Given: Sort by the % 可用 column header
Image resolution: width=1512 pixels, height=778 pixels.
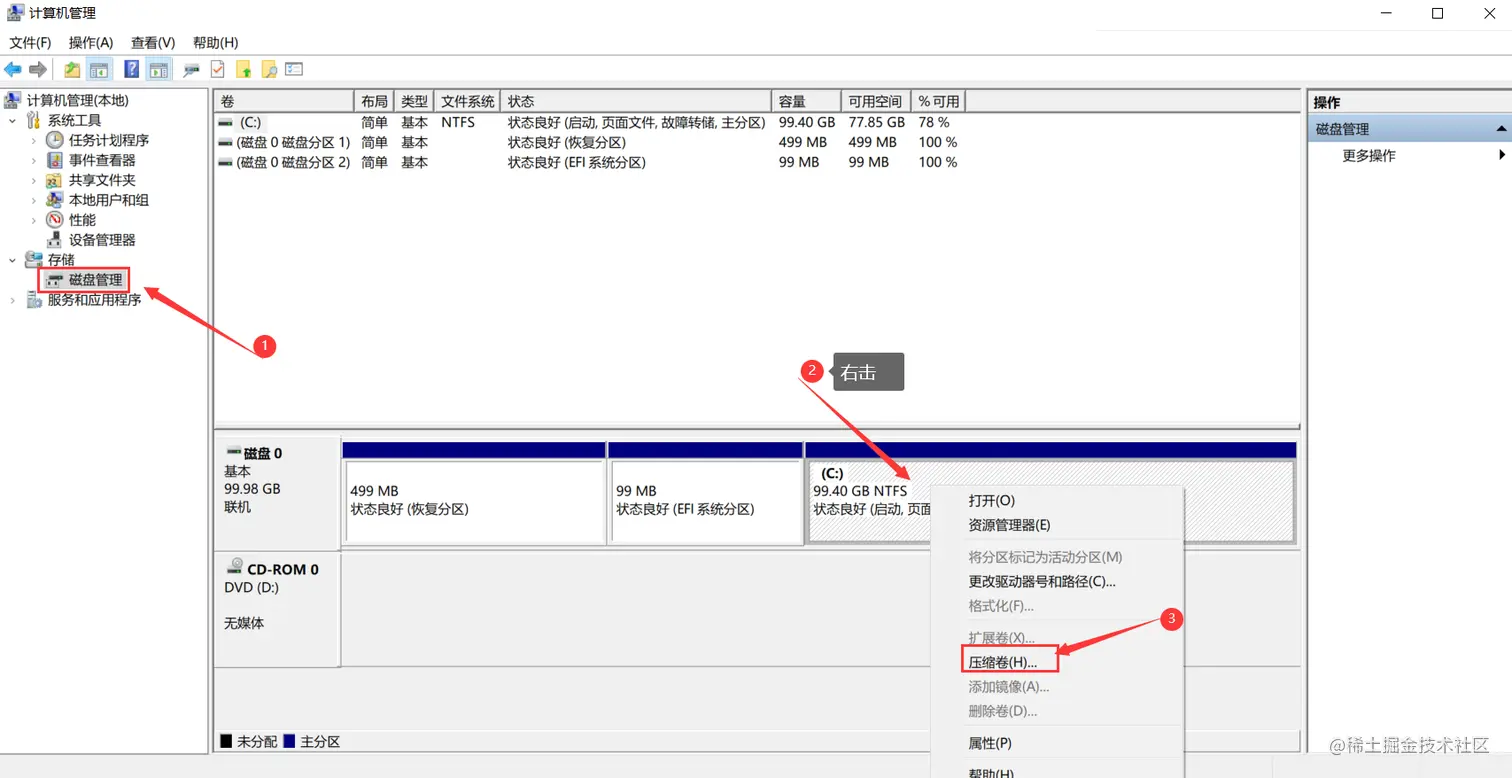Looking at the screenshot, I should (x=938, y=101).
